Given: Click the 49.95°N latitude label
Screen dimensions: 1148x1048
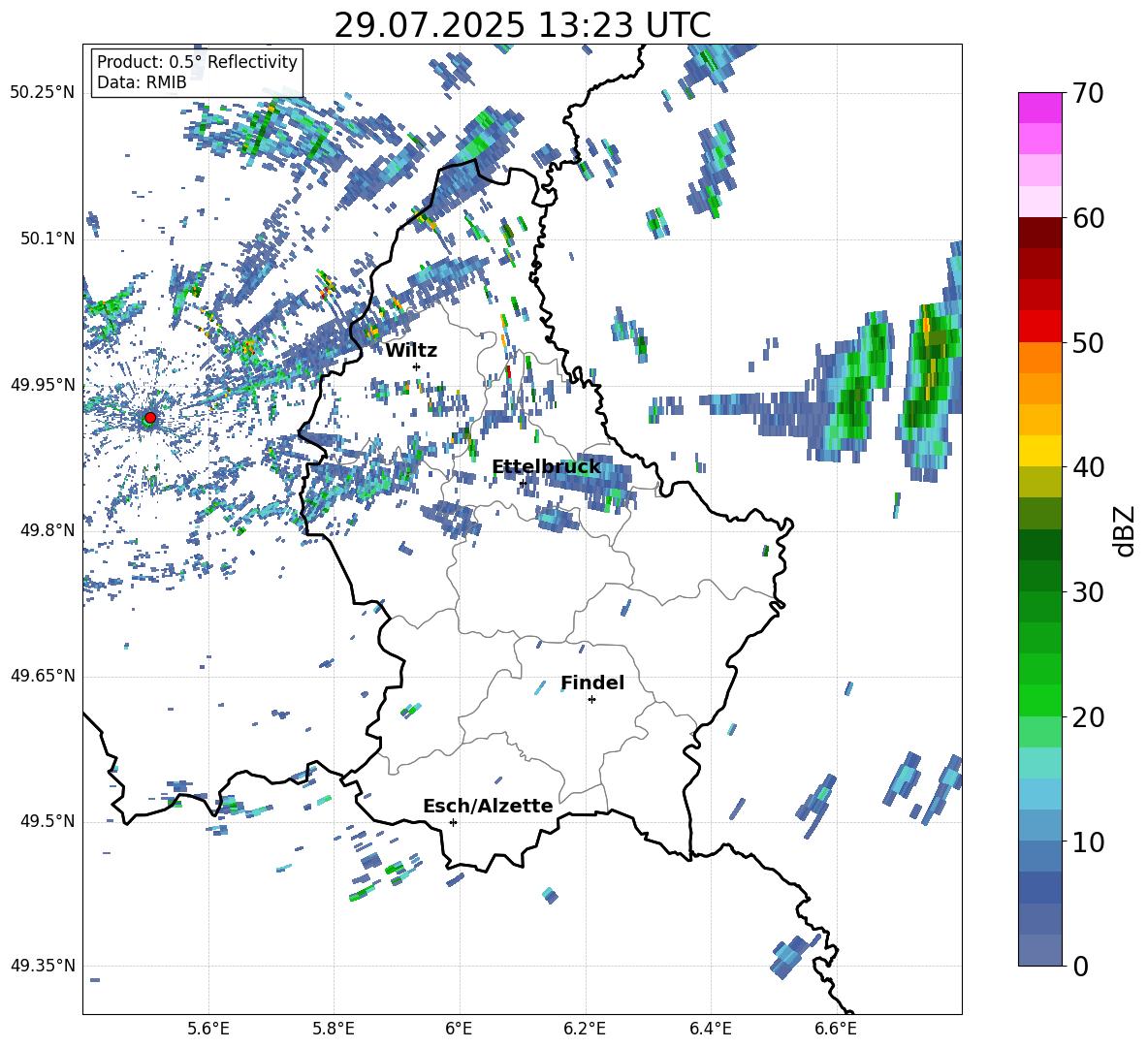Looking at the screenshot, I should point(43,384).
